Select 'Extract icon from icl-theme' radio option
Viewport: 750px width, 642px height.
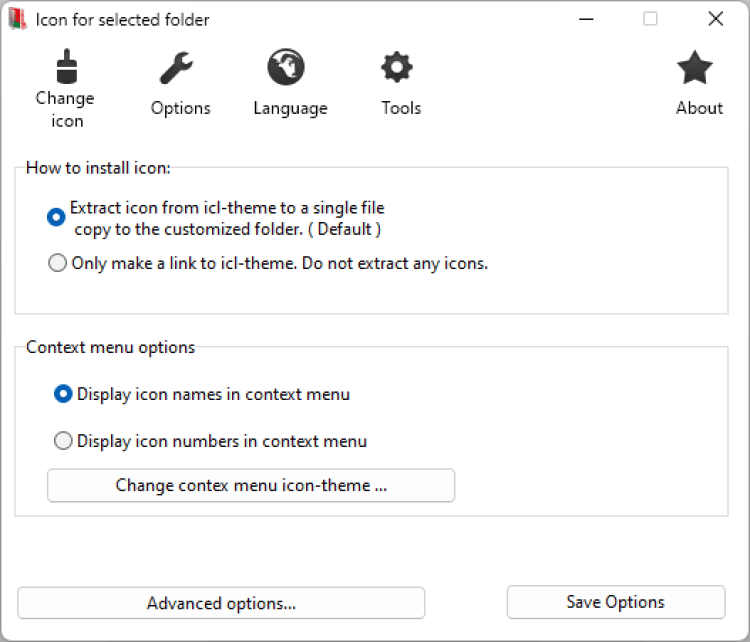(56, 217)
